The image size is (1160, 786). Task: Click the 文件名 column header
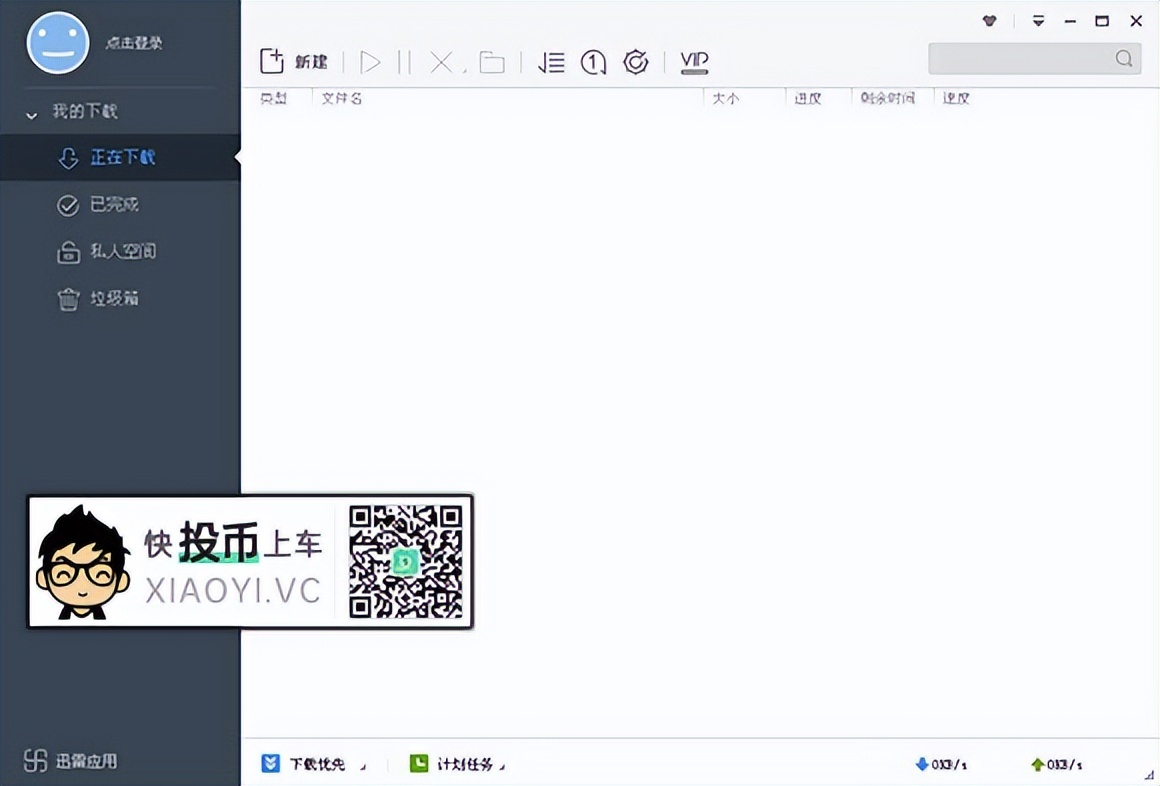[x=342, y=98]
